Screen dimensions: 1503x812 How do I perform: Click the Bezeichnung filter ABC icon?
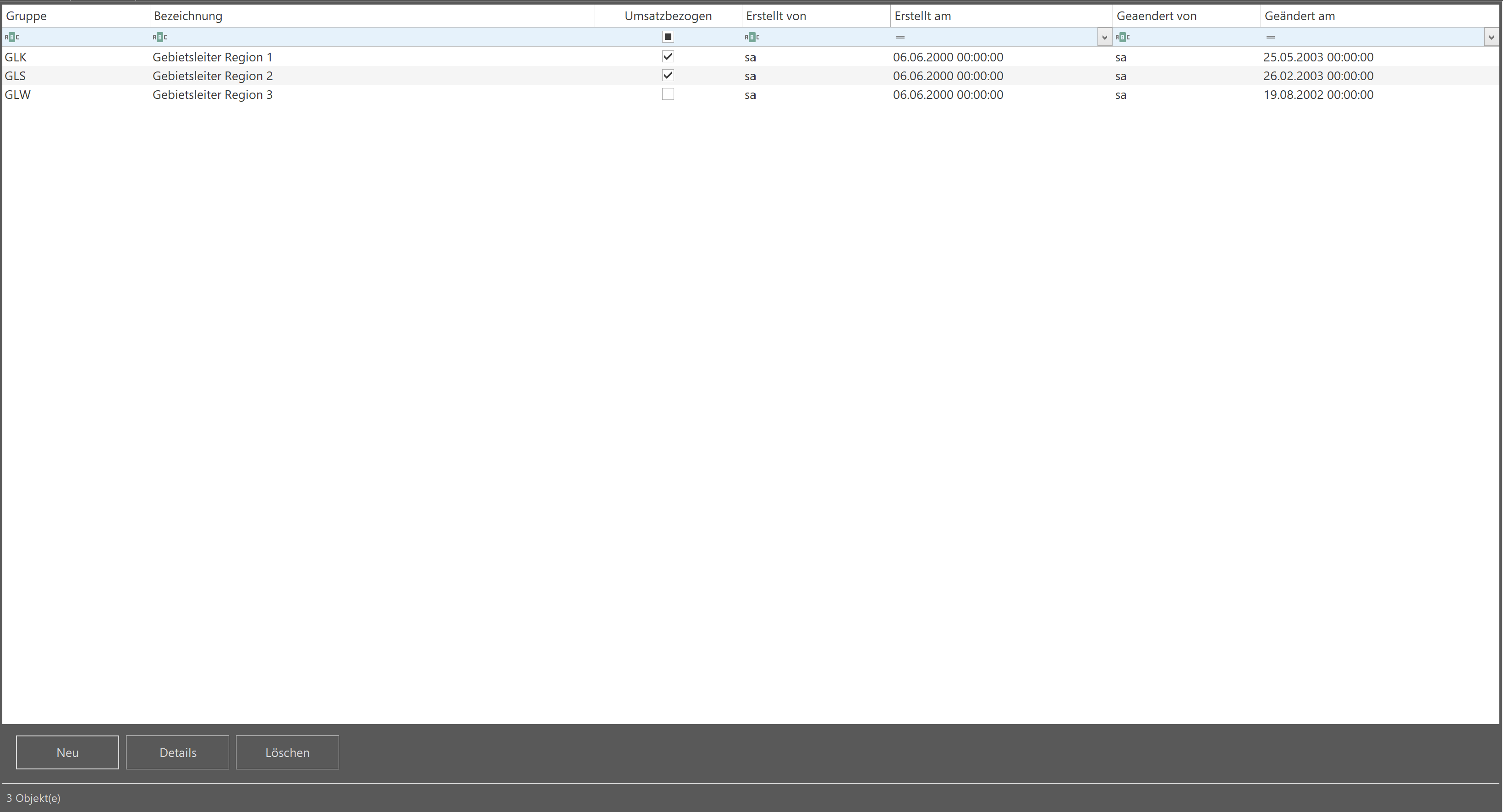coord(160,37)
